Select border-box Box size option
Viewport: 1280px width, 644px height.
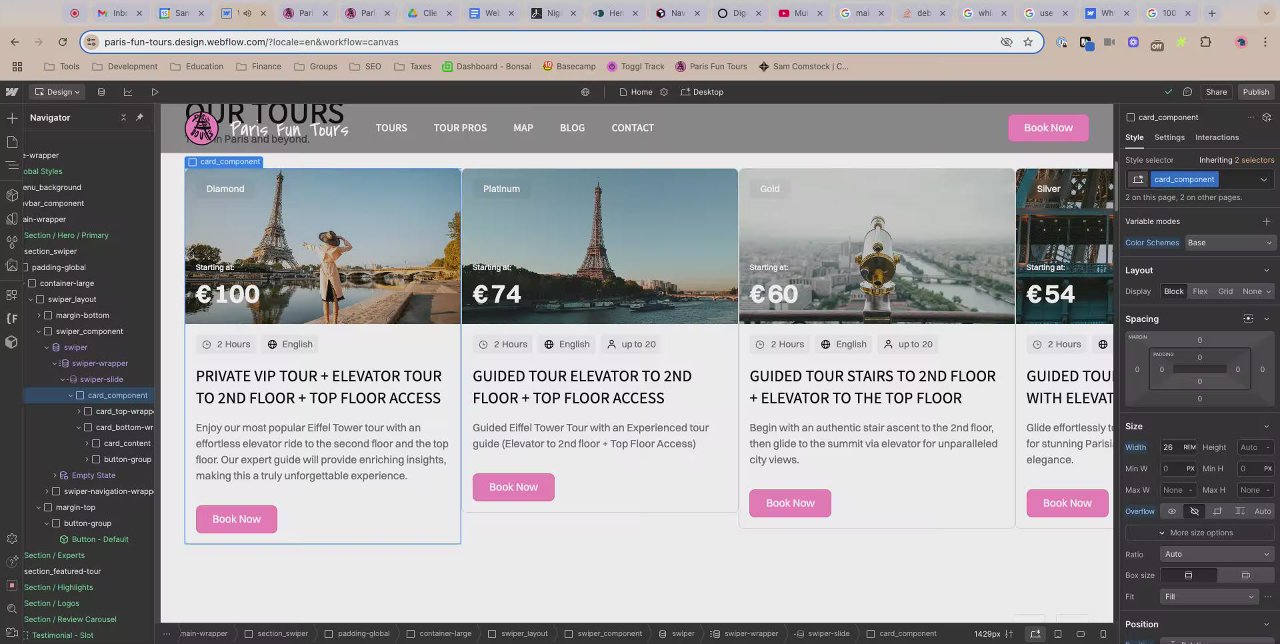tap(1188, 575)
